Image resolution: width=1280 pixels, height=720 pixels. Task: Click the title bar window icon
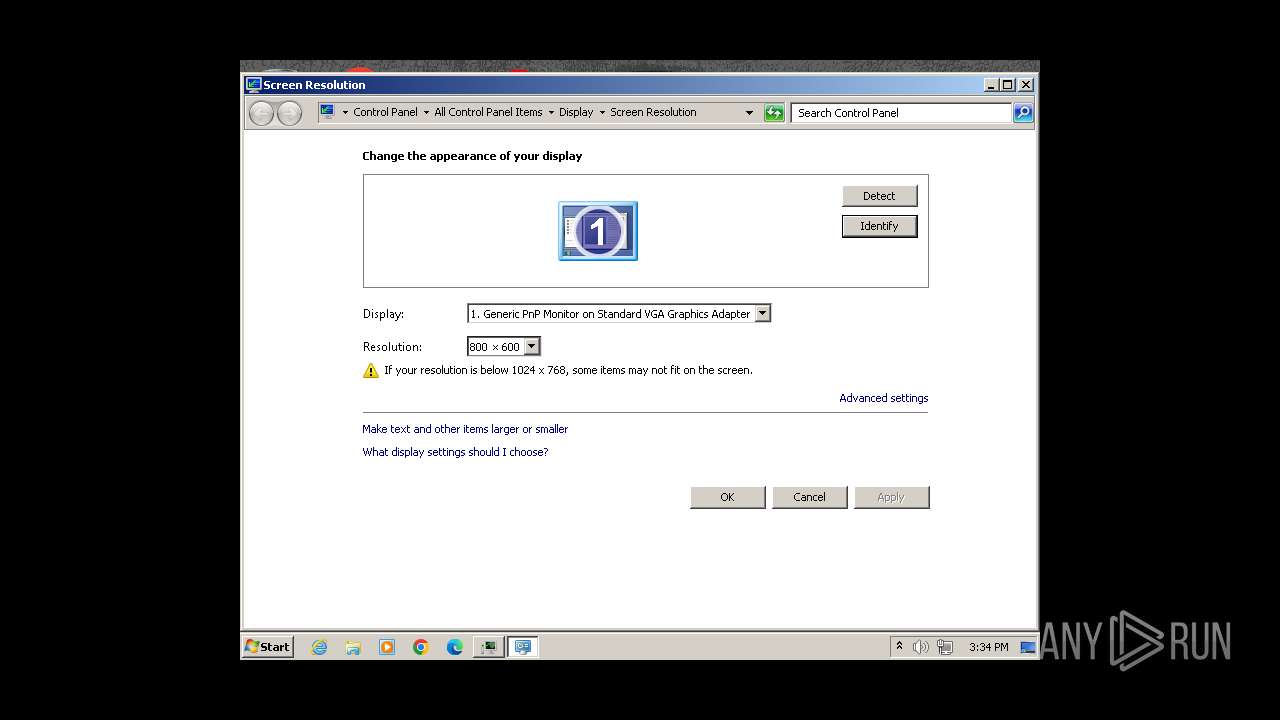(254, 85)
